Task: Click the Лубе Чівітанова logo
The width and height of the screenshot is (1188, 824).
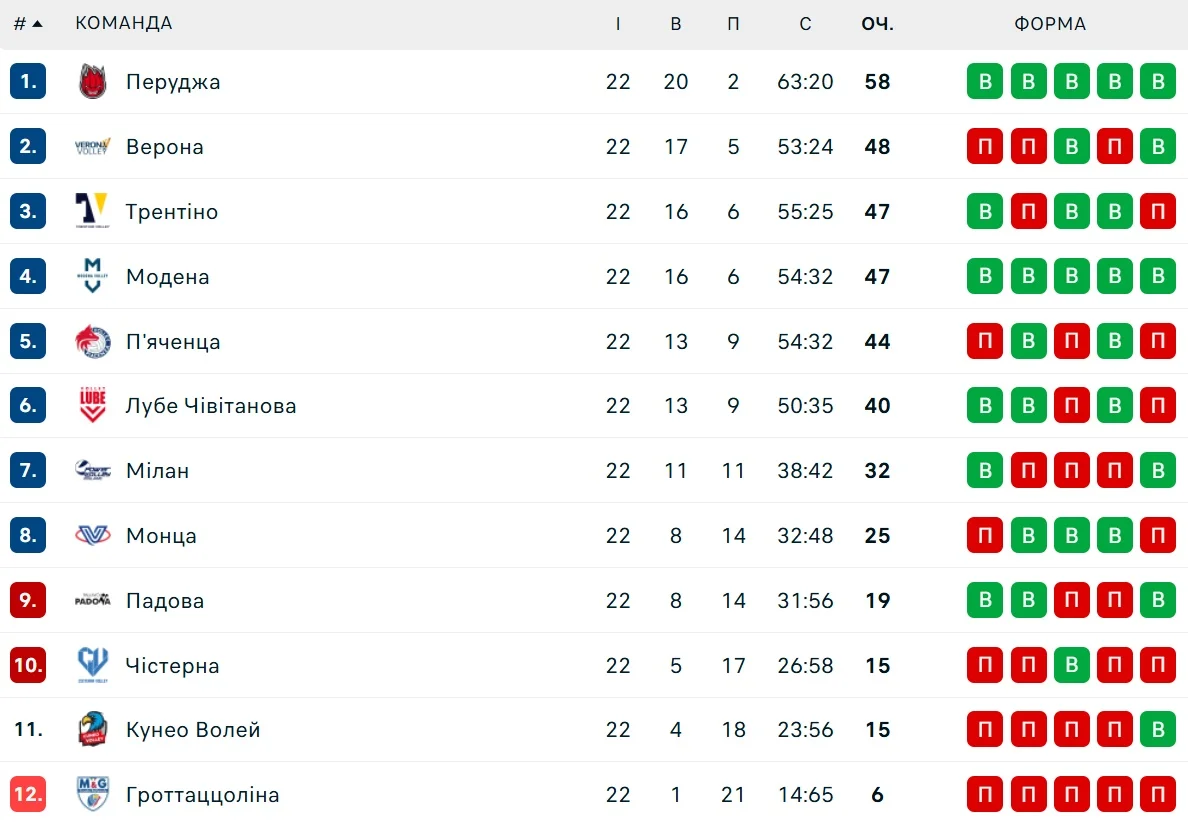Action: pyautogui.click(x=92, y=406)
